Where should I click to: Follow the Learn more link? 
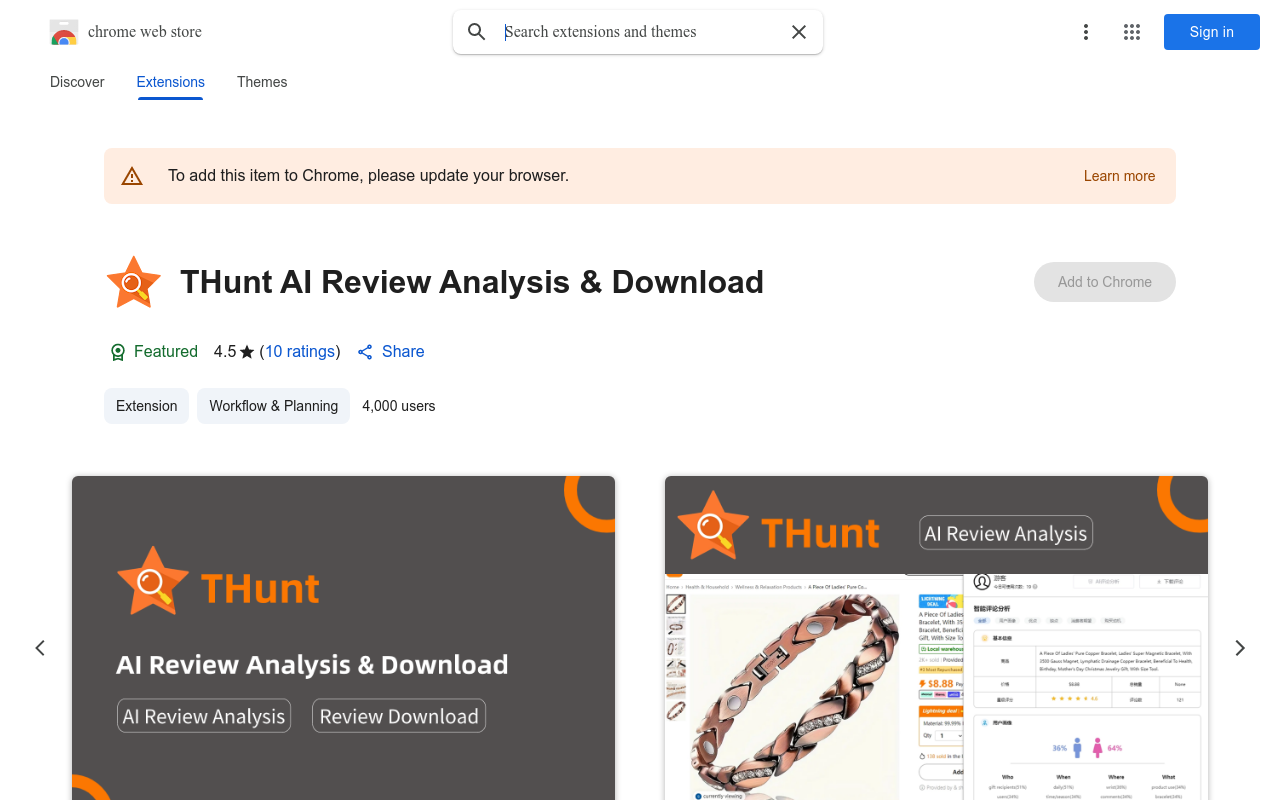1119,176
